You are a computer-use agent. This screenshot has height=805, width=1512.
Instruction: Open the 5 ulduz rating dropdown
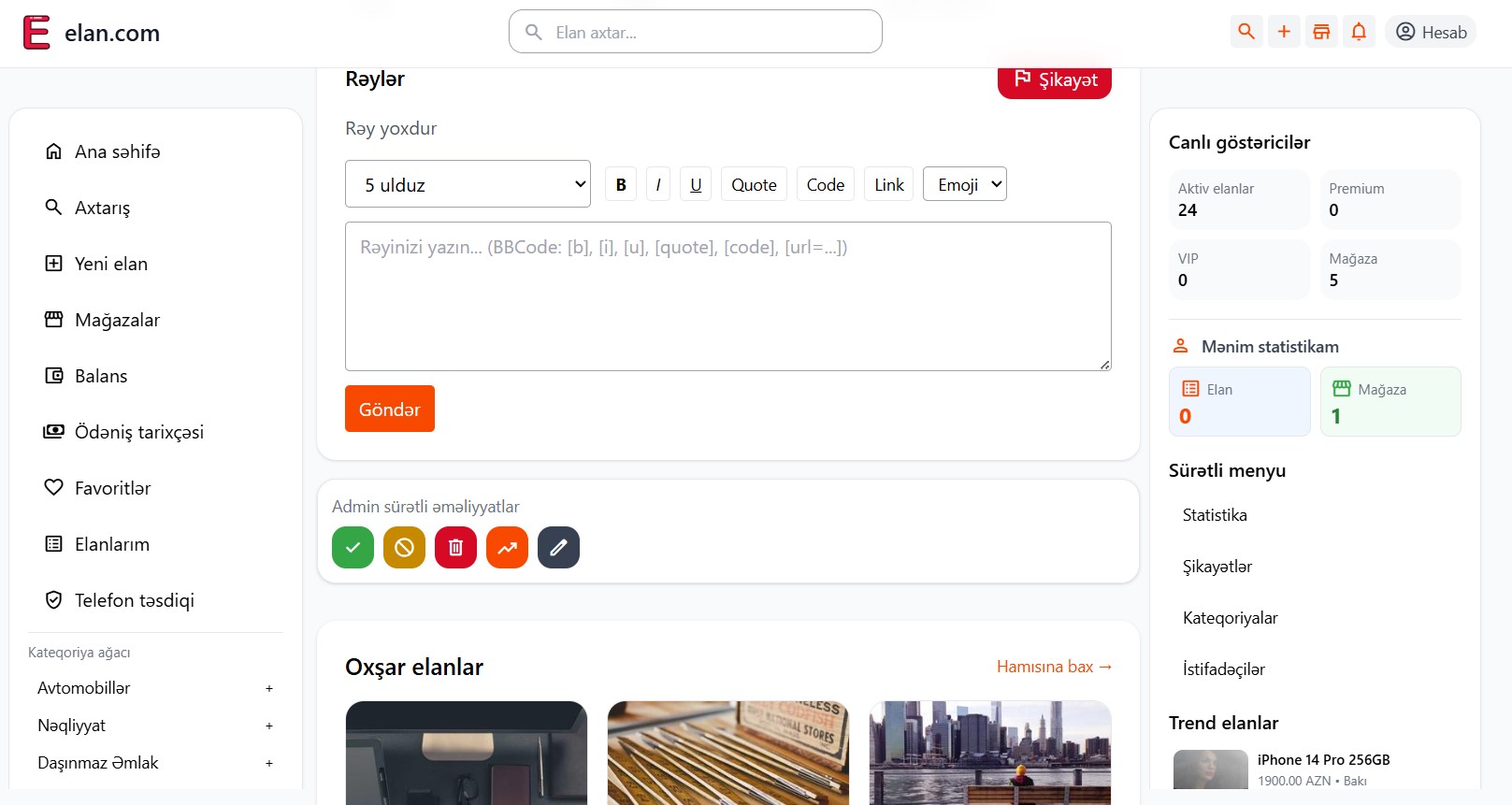(x=468, y=184)
